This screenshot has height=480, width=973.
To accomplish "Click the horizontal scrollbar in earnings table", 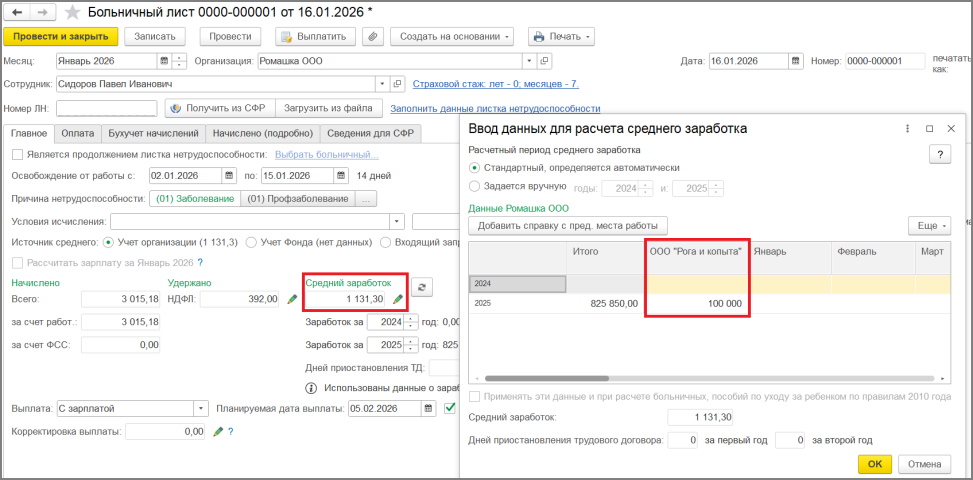I will click(x=700, y=379).
